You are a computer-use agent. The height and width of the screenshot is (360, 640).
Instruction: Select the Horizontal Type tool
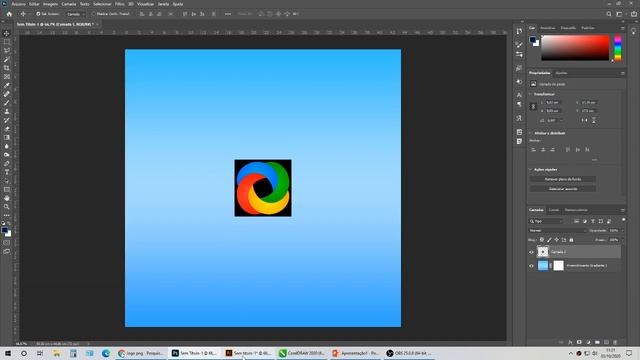(x=7, y=172)
